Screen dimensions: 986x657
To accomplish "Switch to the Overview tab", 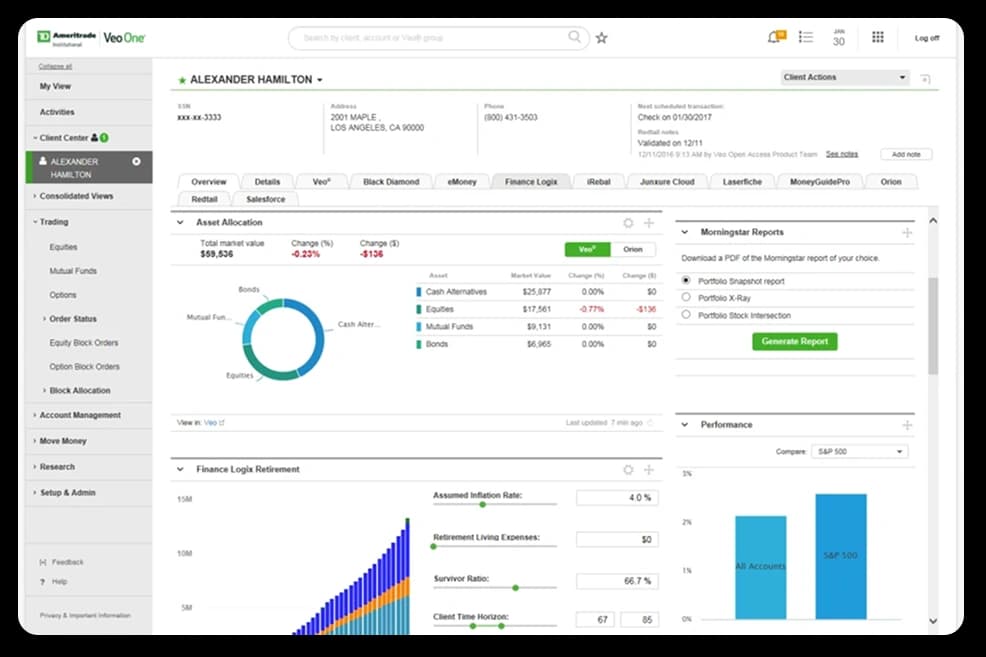I will point(209,182).
